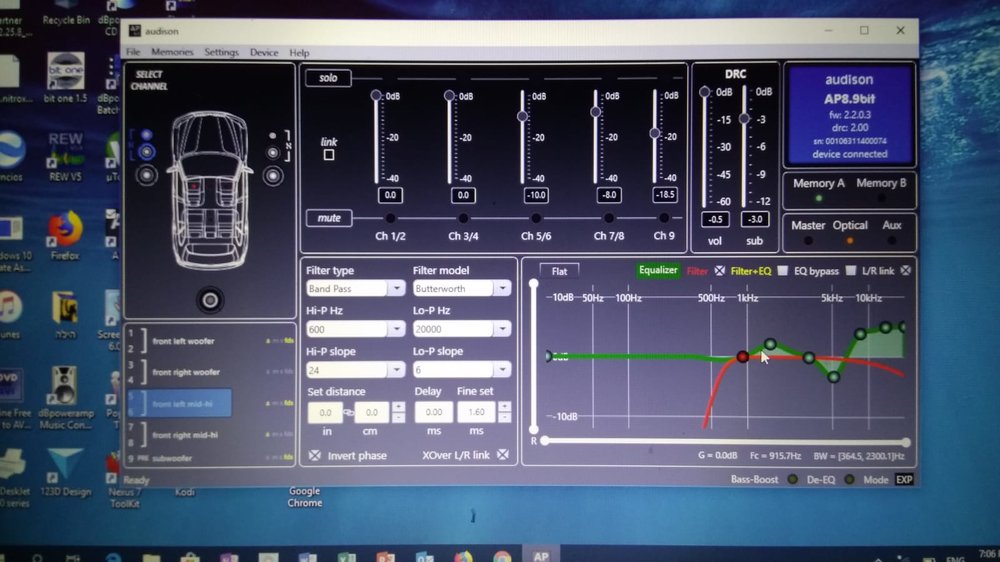Viewport: 1000px width, 562px height.
Task: Mute channel Ch 1/2
Action: [x=390, y=218]
